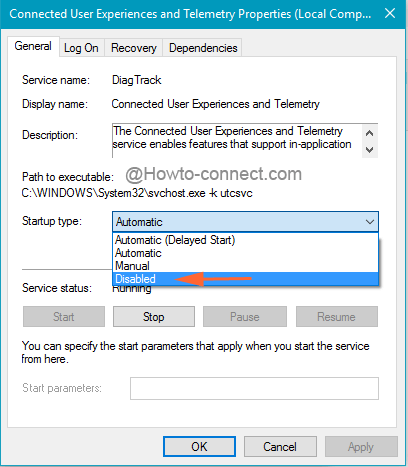The image size is (408, 467).
Task: Click the Resume service button
Action: (x=337, y=317)
